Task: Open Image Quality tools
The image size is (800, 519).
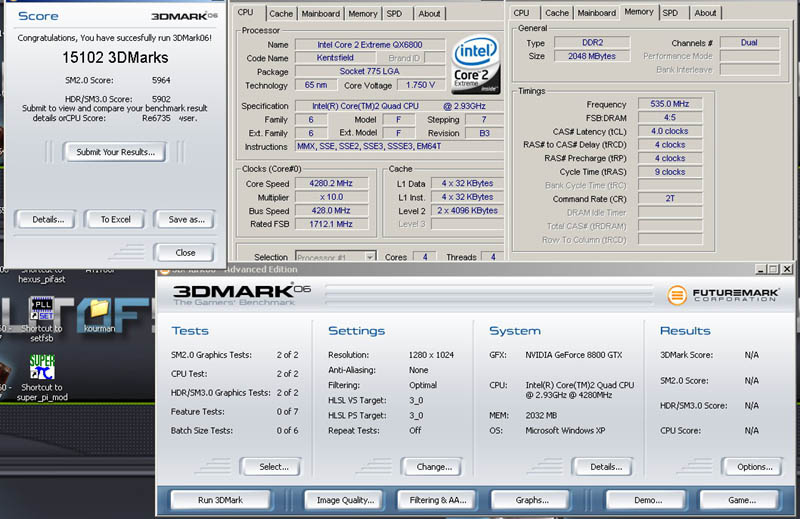Action: (345, 500)
